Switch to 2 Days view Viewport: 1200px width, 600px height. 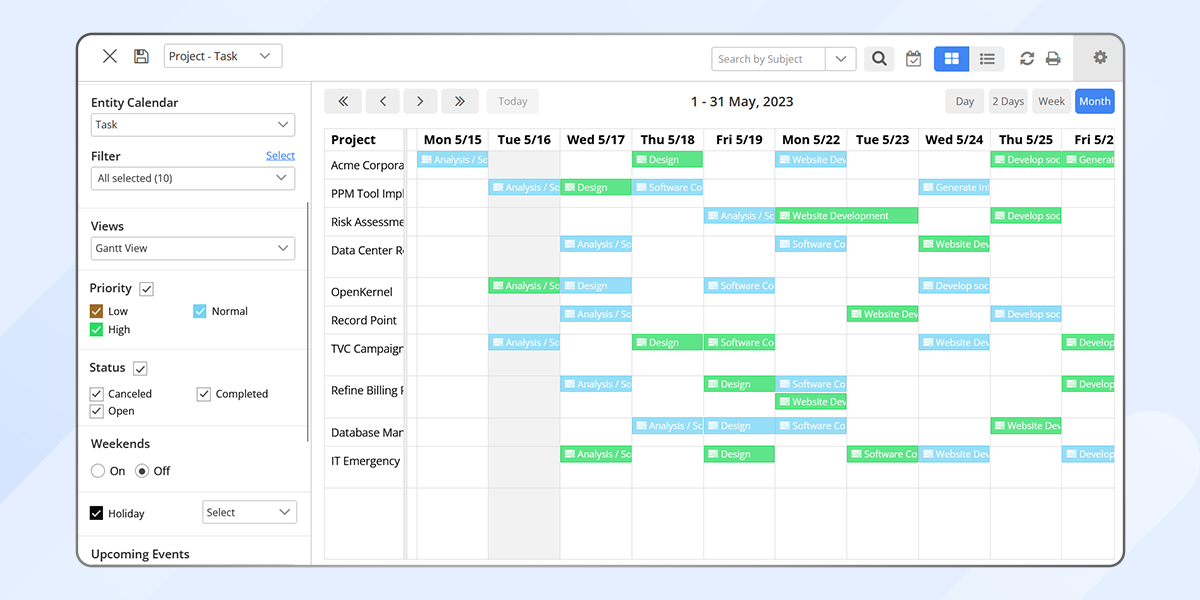point(1008,101)
